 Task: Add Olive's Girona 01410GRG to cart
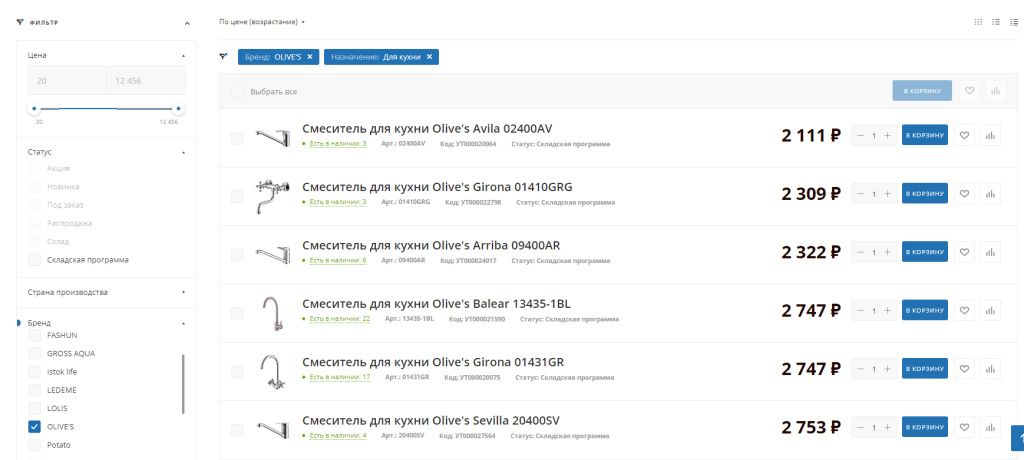(x=924, y=194)
